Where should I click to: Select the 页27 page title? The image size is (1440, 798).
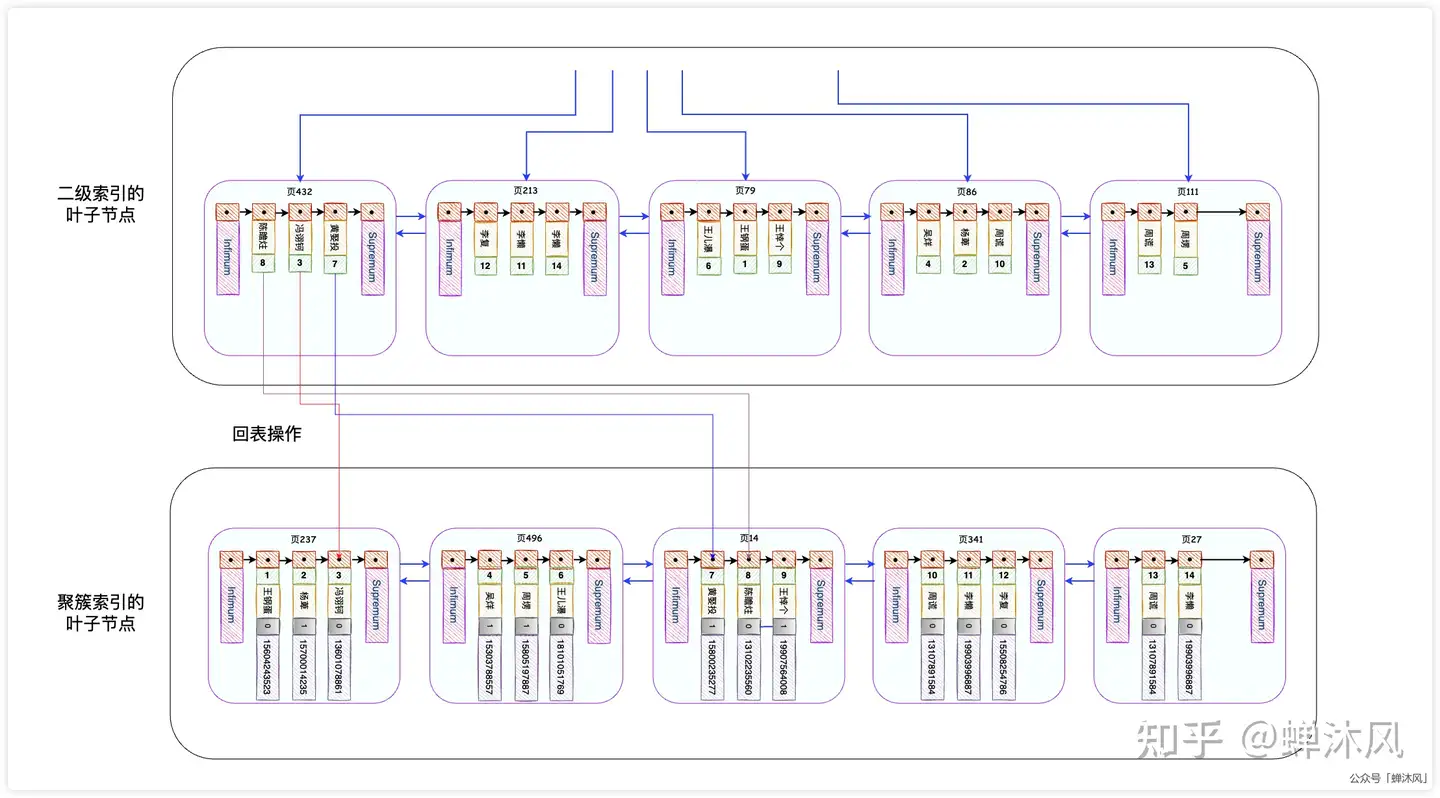(1192, 538)
